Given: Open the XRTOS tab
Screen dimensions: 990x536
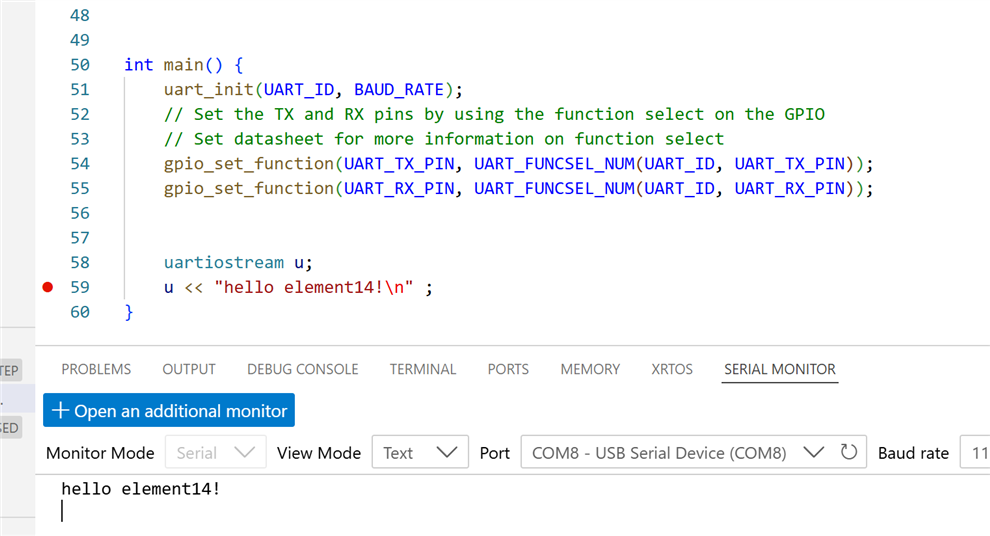Looking at the screenshot, I should (x=672, y=369).
